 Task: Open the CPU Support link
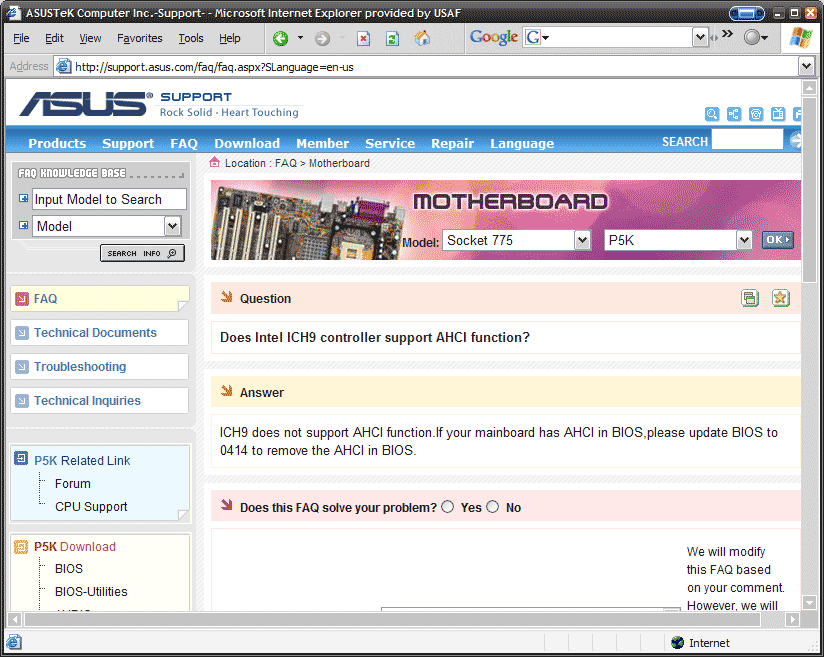tap(91, 507)
